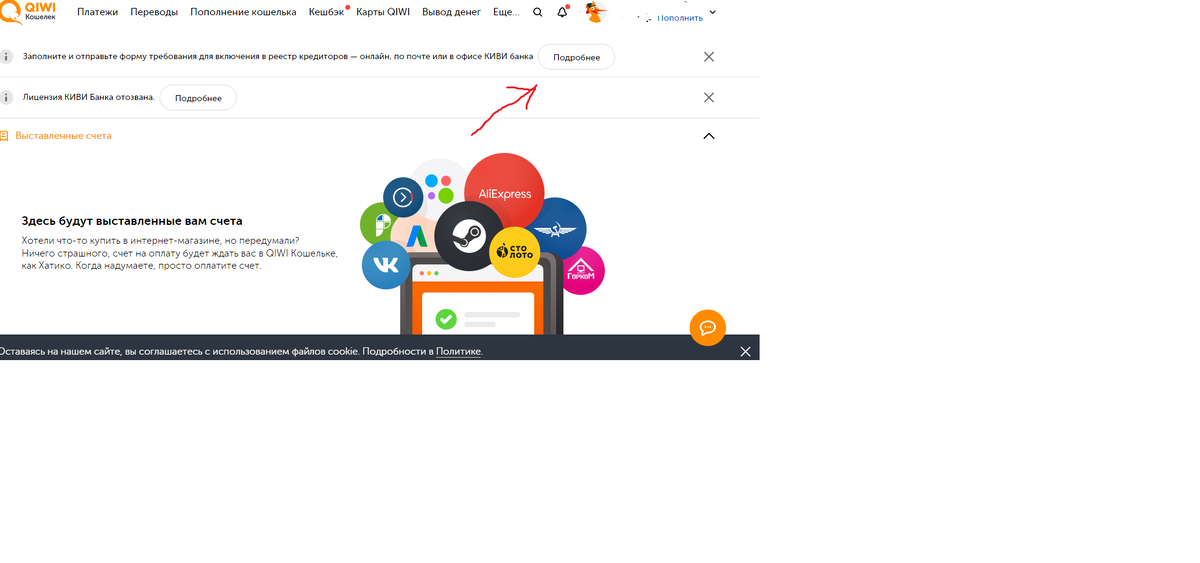The image size is (1200, 563).
Task: Click the AliExpress red circle
Action: pos(504,193)
